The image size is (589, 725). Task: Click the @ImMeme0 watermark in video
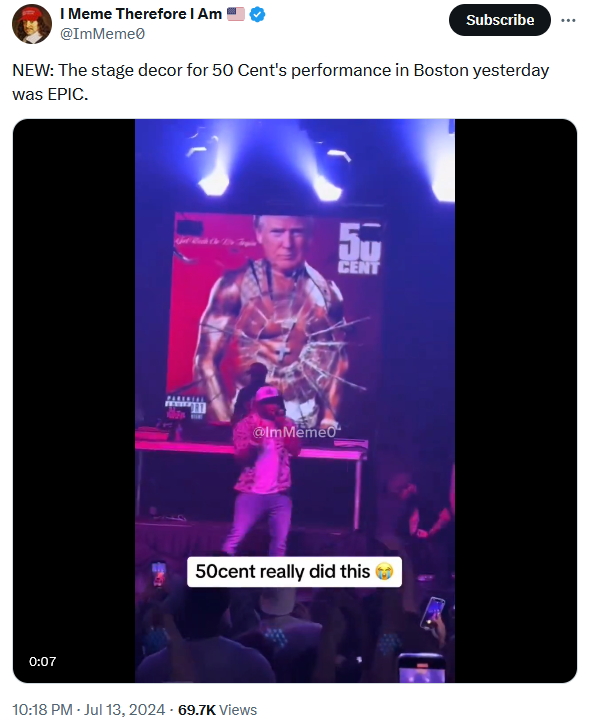[x=294, y=432]
